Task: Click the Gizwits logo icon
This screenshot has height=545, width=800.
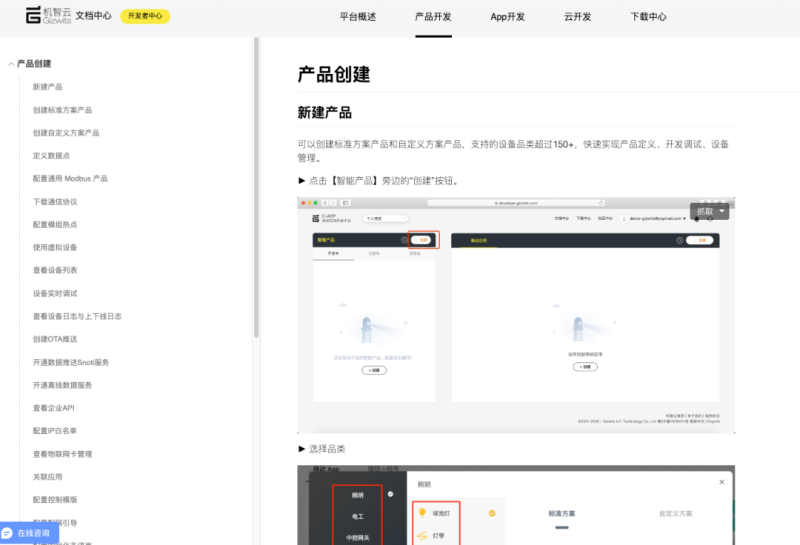Action: click(33, 16)
